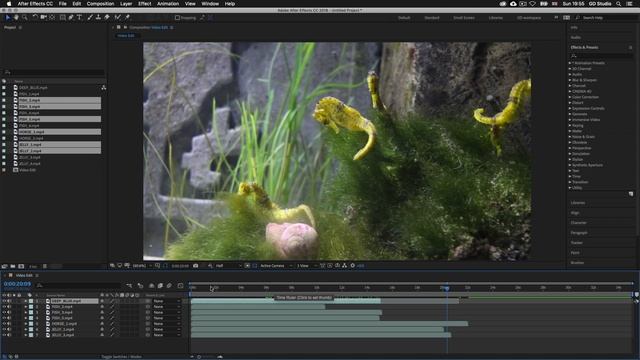Hide video of layer 7 JELLY clip
Image resolution: width=640 pixels, height=360 pixels.
4,335
